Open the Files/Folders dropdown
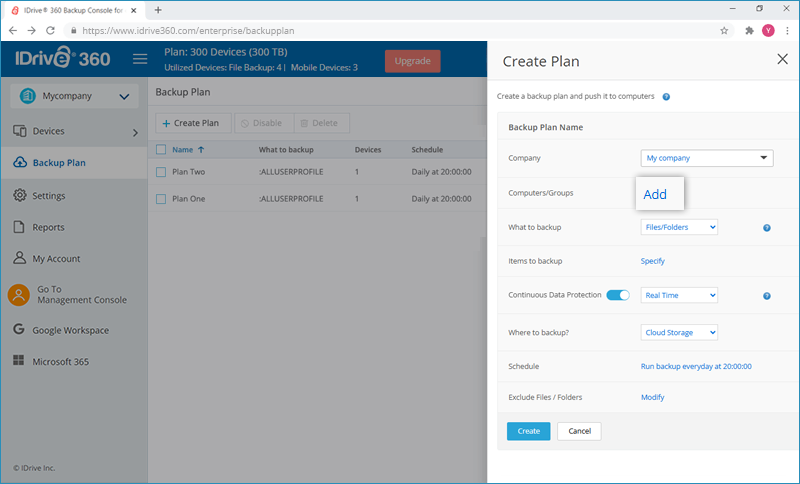This screenshot has width=800, height=484. [679, 227]
